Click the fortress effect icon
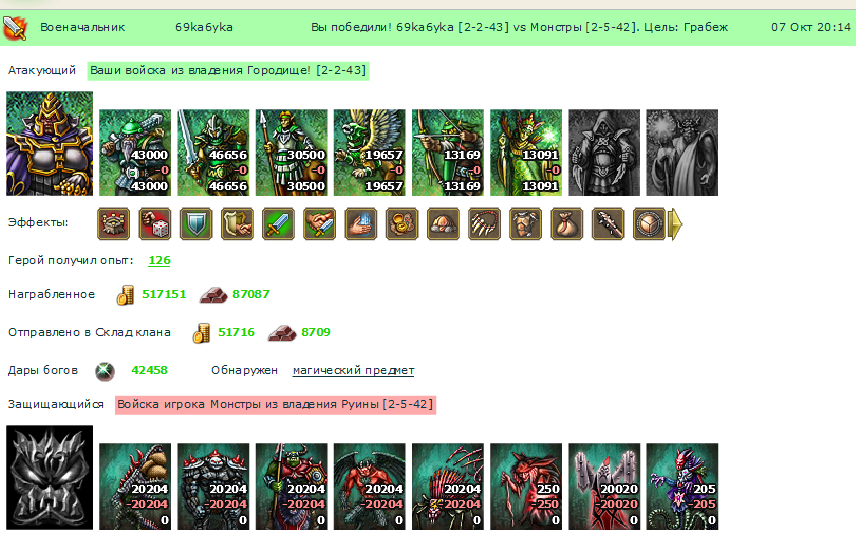 [114, 224]
